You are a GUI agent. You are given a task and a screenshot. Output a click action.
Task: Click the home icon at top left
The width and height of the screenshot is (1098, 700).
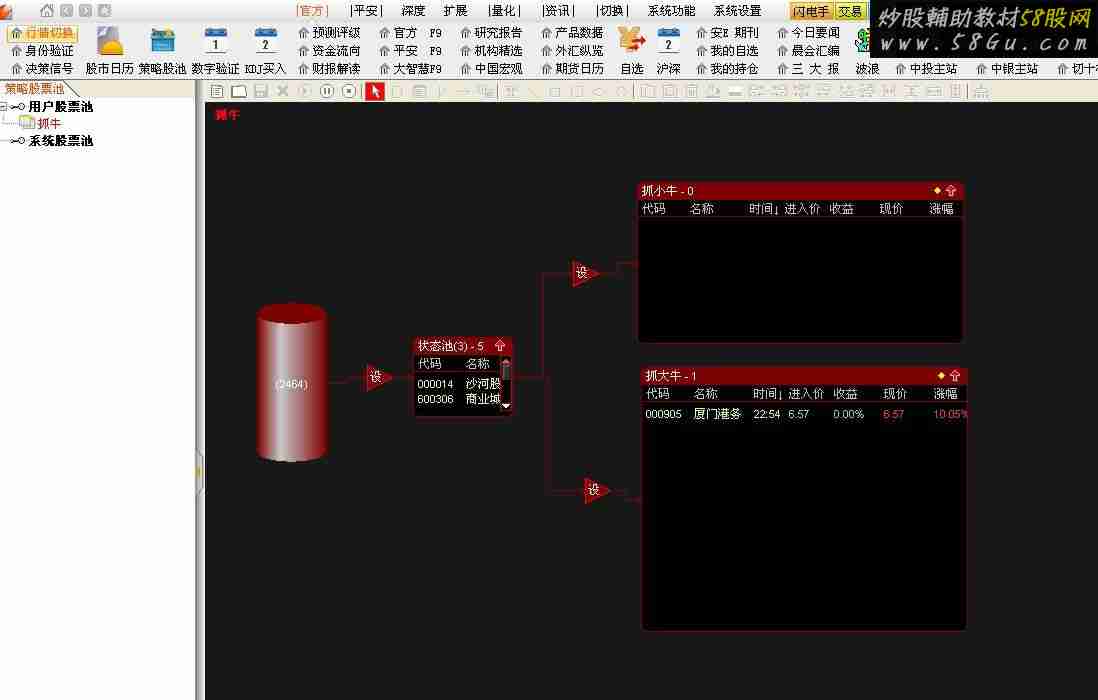pyautogui.click(x=47, y=11)
